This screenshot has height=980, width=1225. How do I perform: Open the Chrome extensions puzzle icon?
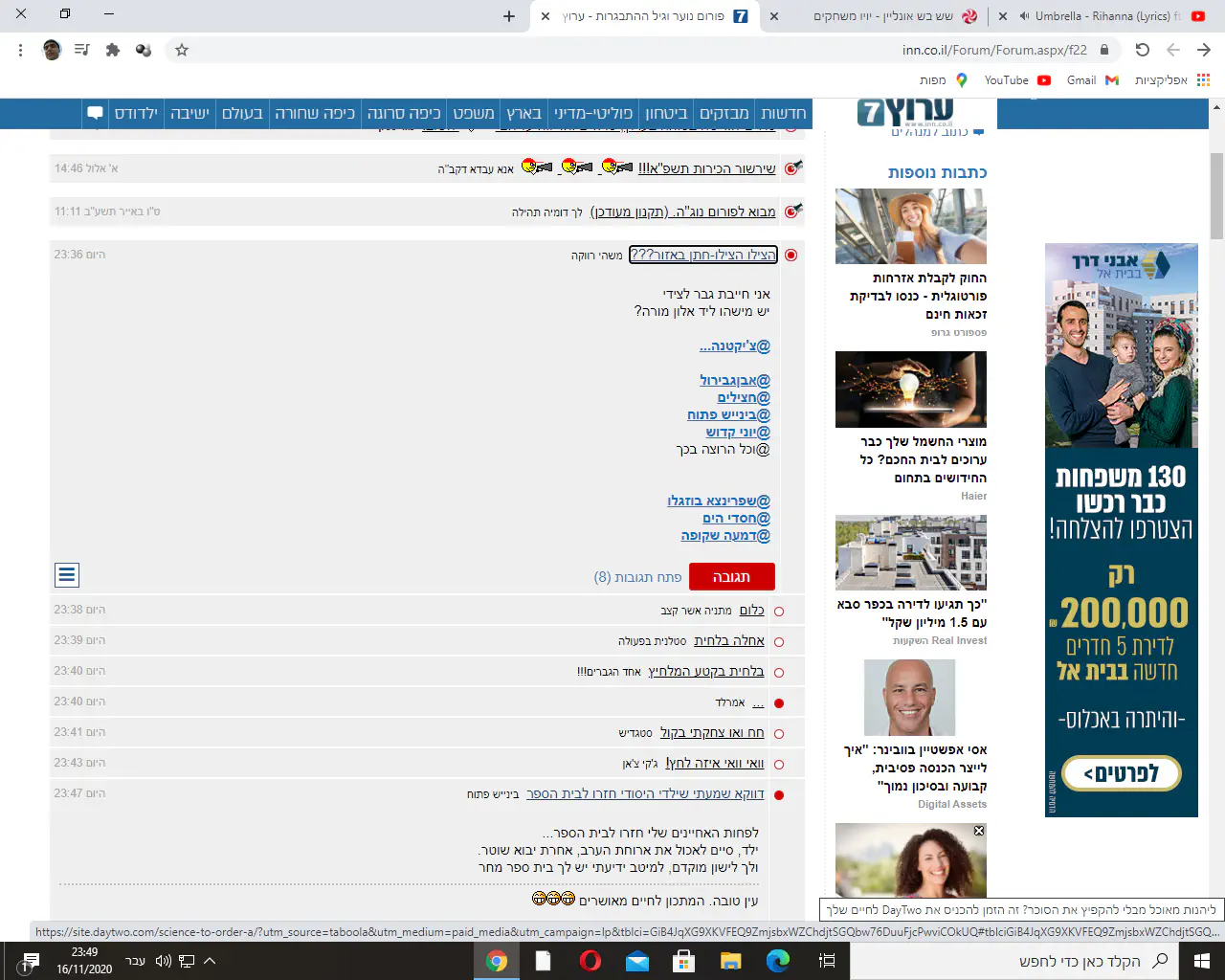[x=113, y=50]
